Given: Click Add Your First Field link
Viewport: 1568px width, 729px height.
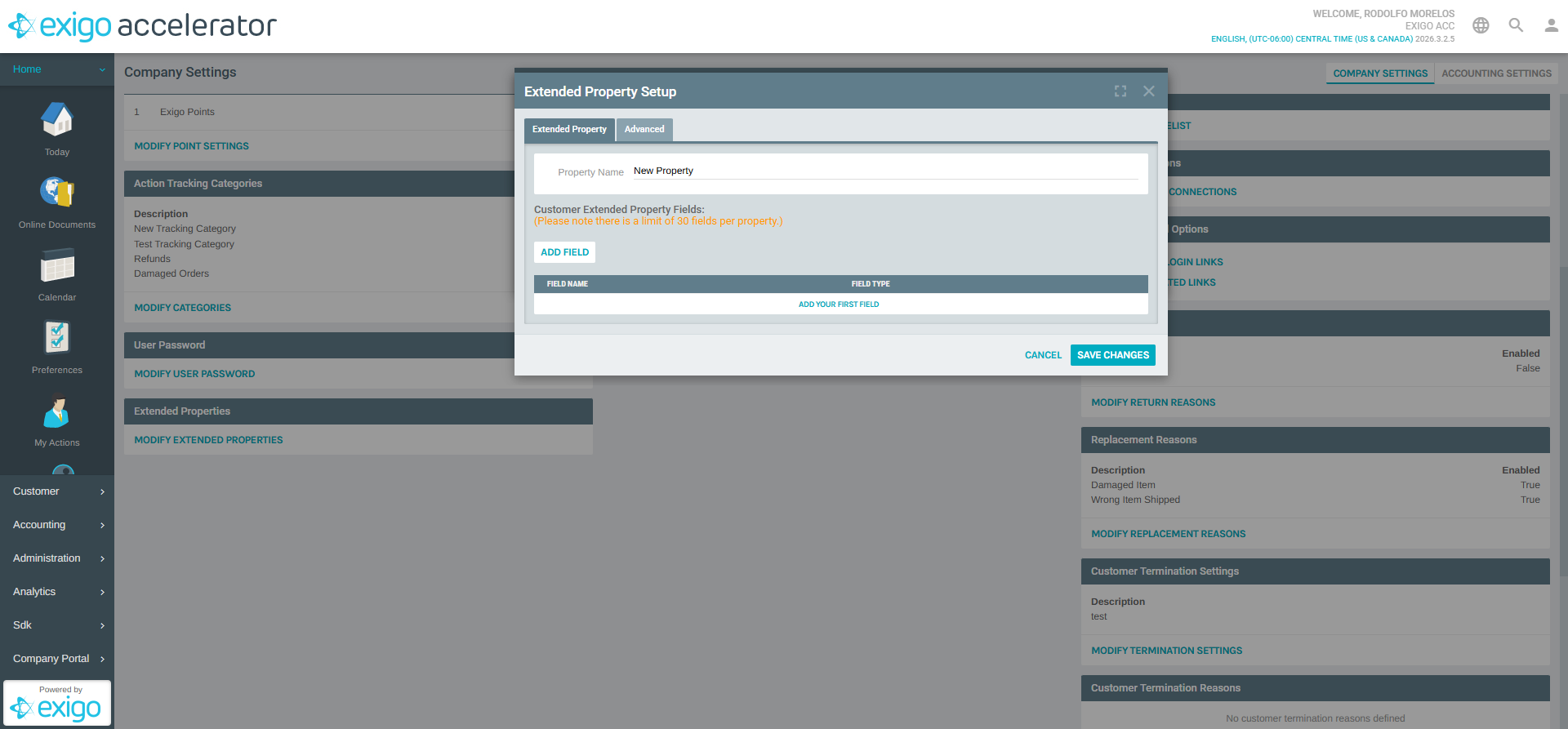Looking at the screenshot, I should point(839,304).
